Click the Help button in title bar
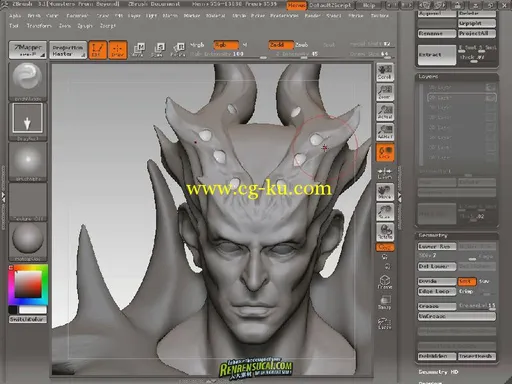The height and width of the screenshot is (384, 512). [x=369, y=5]
